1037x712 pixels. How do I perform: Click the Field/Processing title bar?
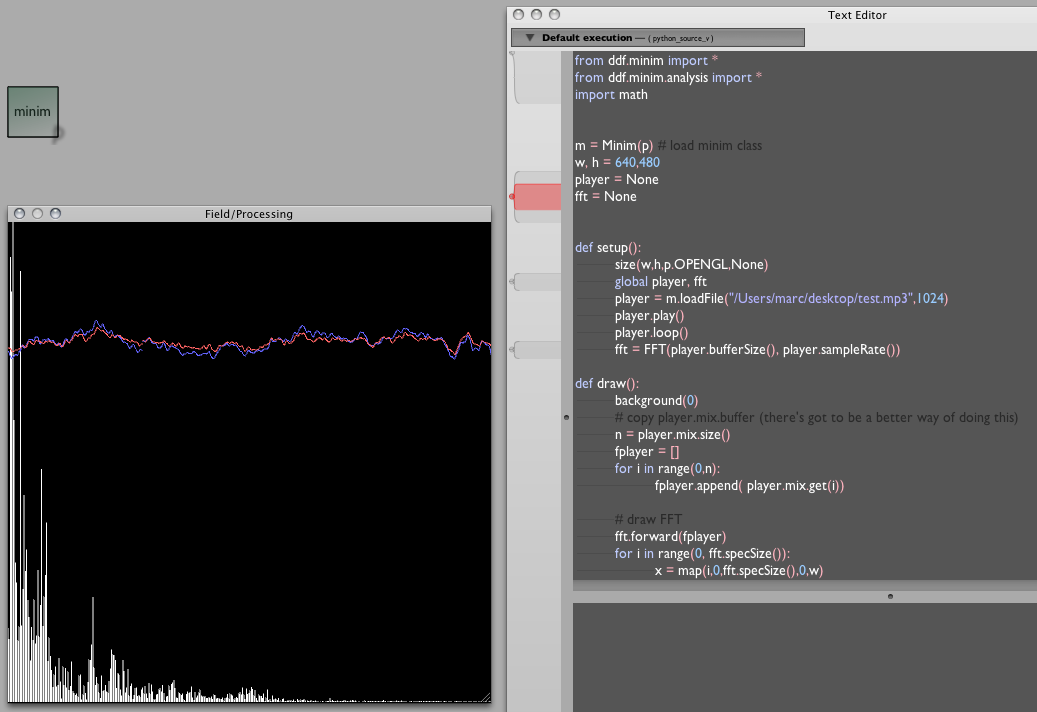point(248,214)
